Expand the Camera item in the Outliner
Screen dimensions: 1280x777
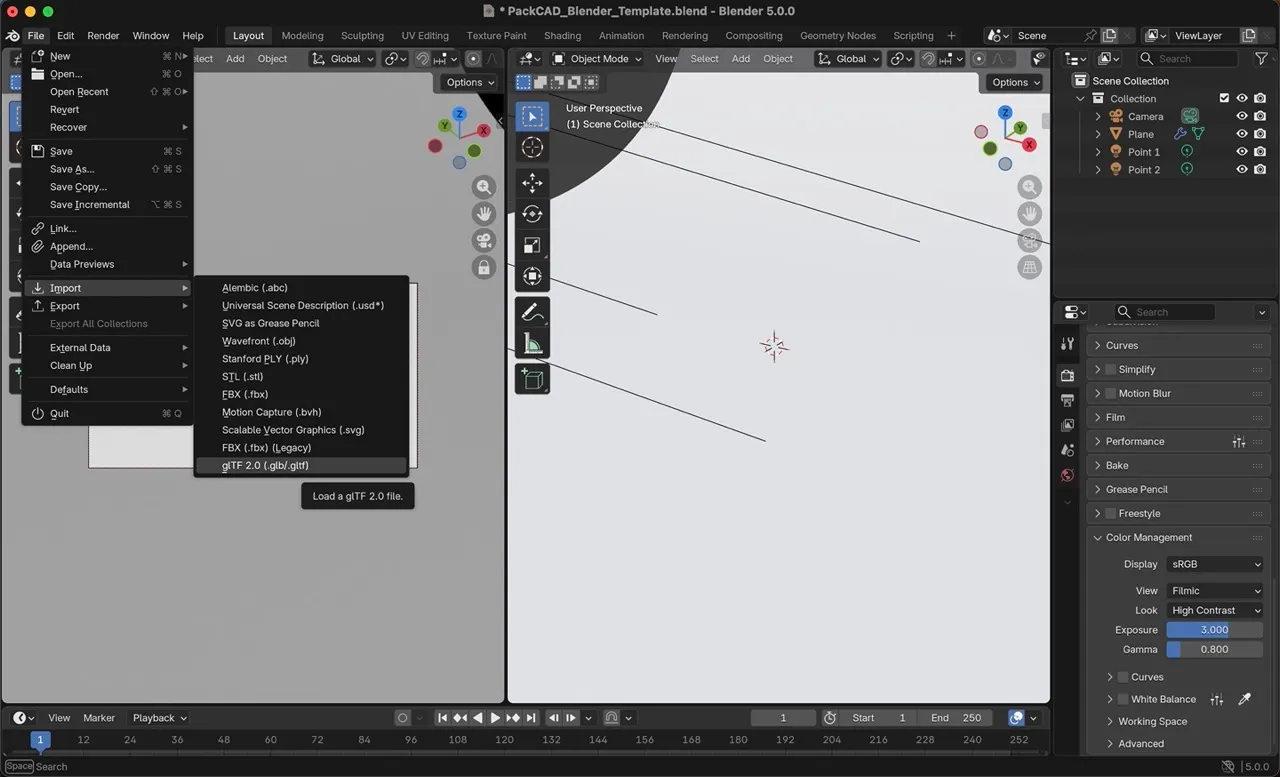pyautogui.click(x=1099, y=116)
